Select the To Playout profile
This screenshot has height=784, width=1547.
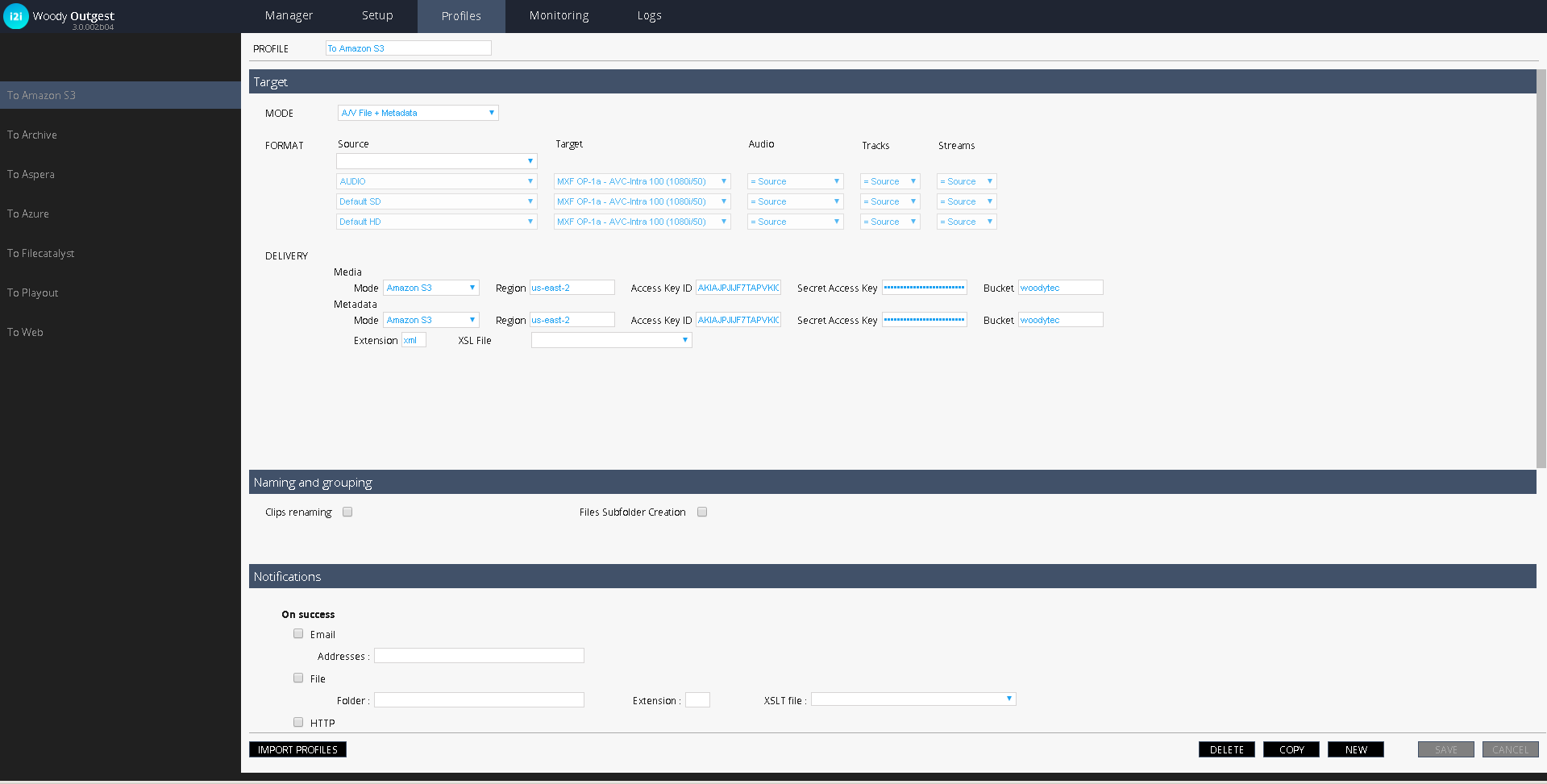coord(120,292)
